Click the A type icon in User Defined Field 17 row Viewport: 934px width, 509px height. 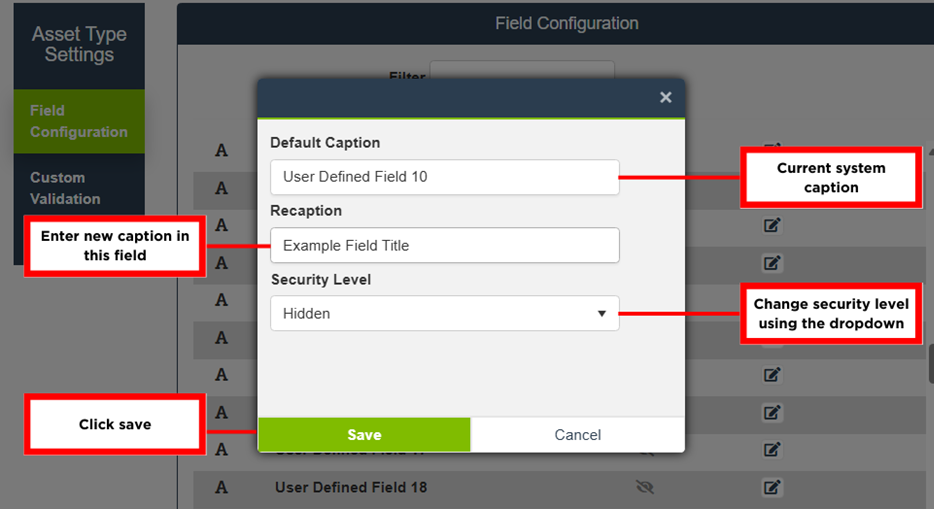(222, 450)
